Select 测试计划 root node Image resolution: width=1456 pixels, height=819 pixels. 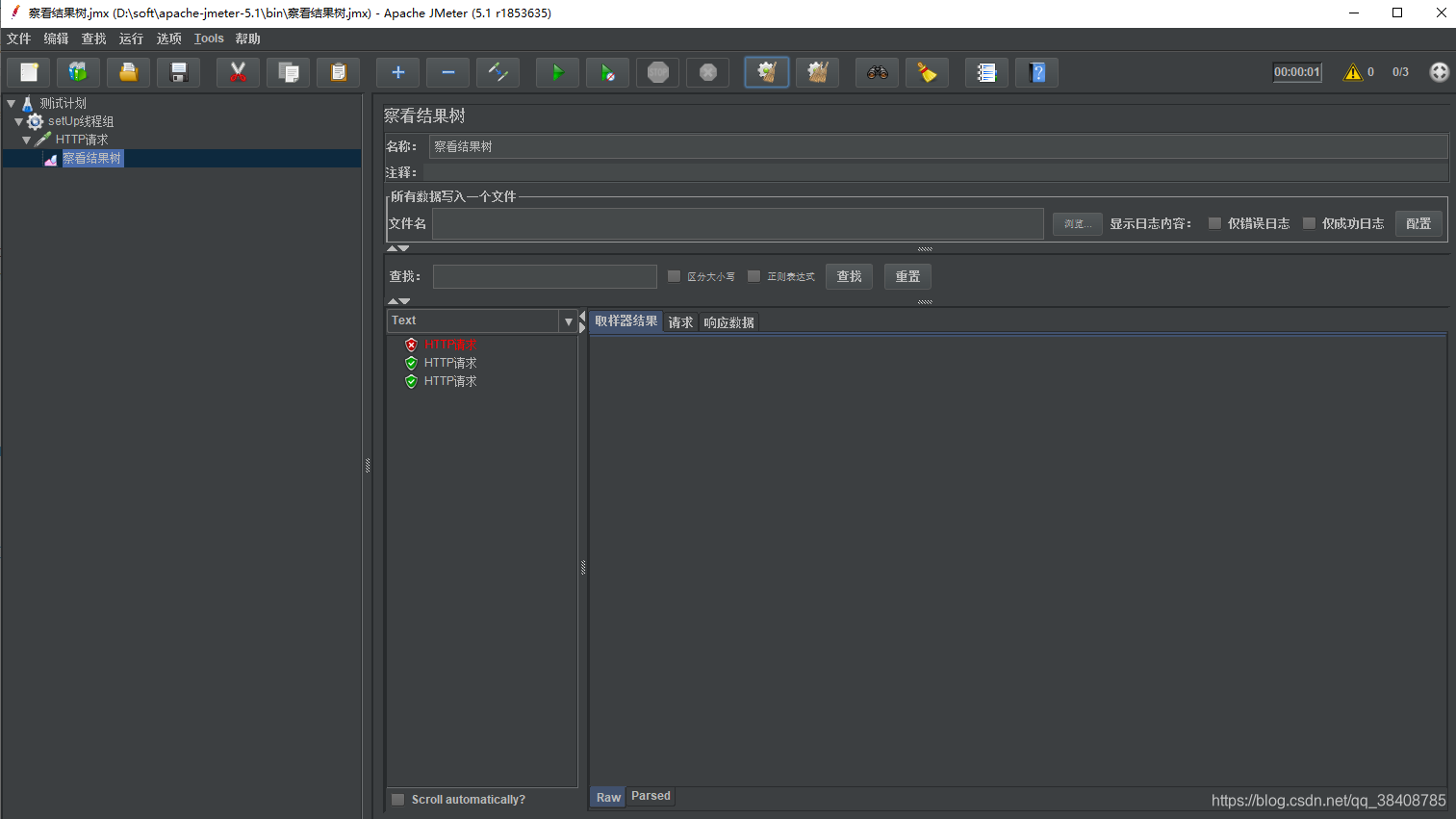(x=63, y=103)
